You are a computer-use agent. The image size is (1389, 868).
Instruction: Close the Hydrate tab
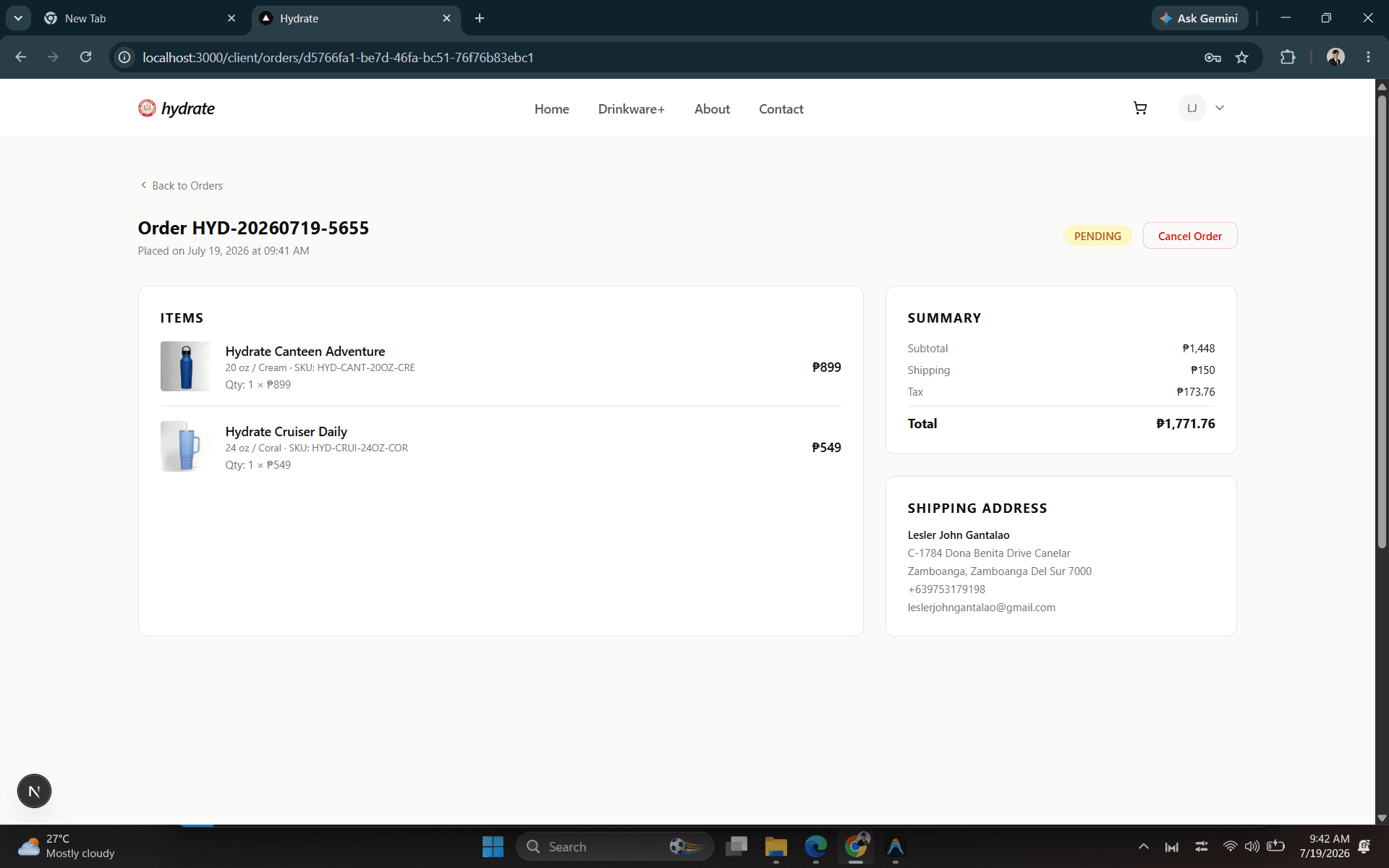click(x=446, y=18)
